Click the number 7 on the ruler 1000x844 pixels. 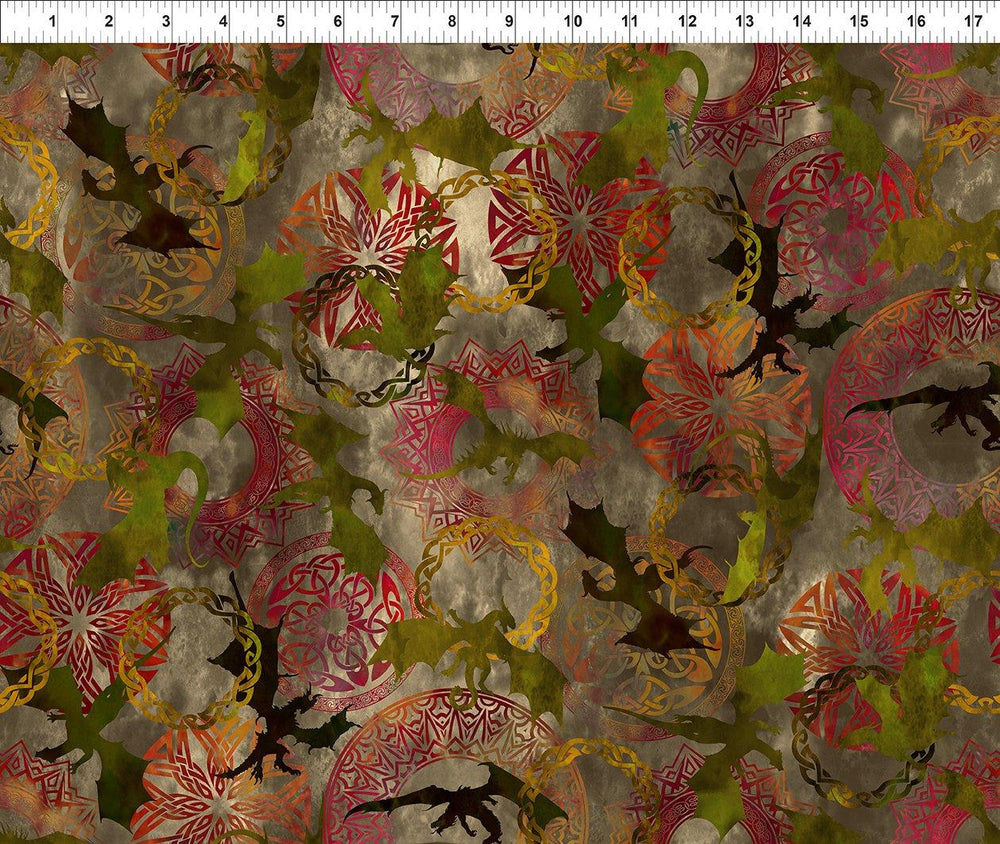395,20
